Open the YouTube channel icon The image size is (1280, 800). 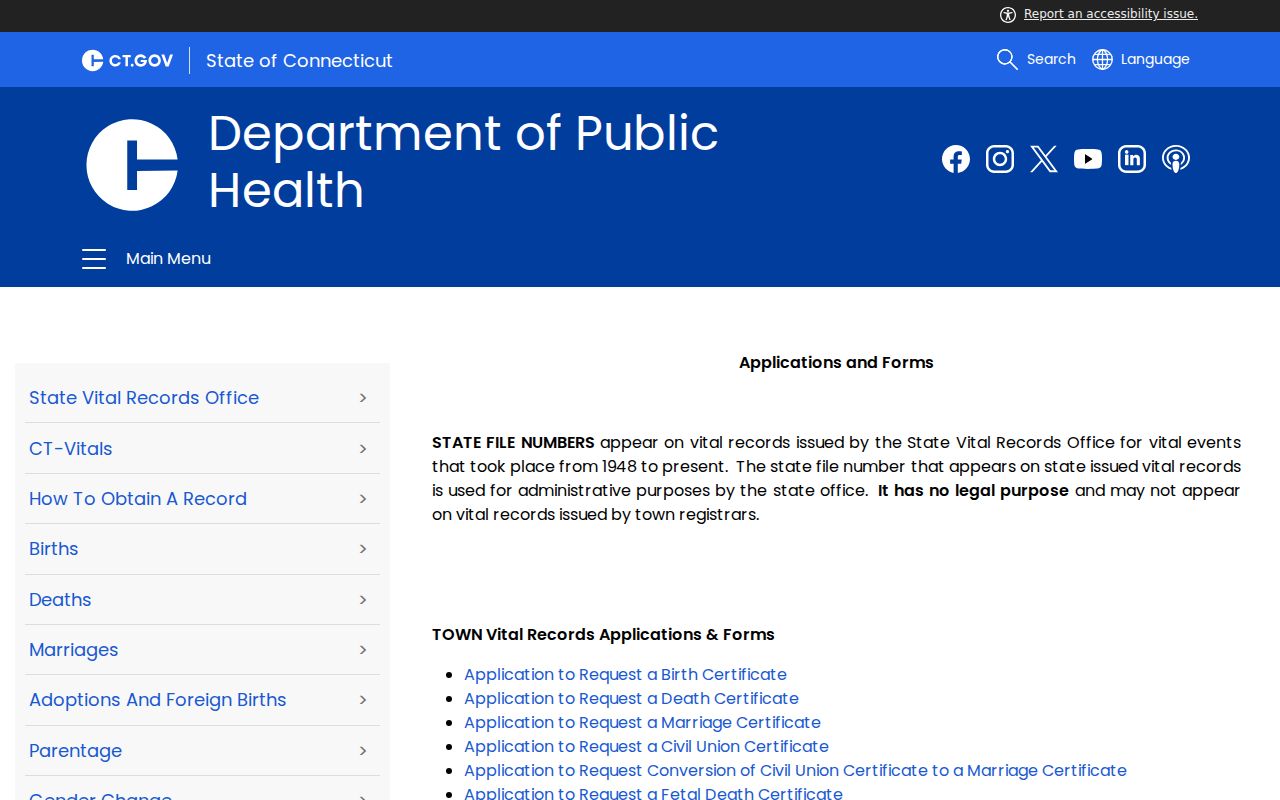click(x=1088, y=159)
